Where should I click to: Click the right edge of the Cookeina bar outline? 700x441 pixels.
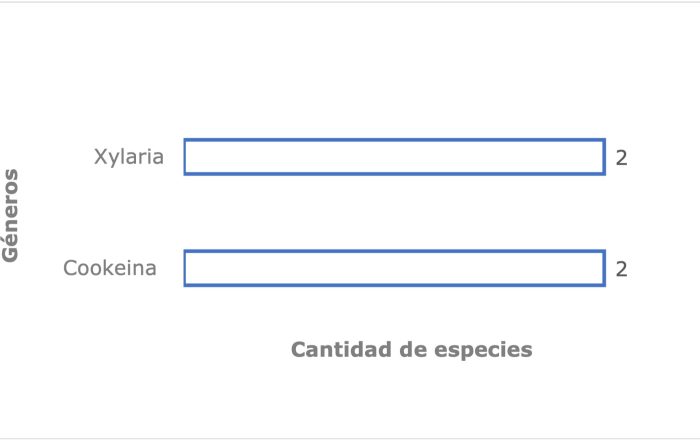604,268
